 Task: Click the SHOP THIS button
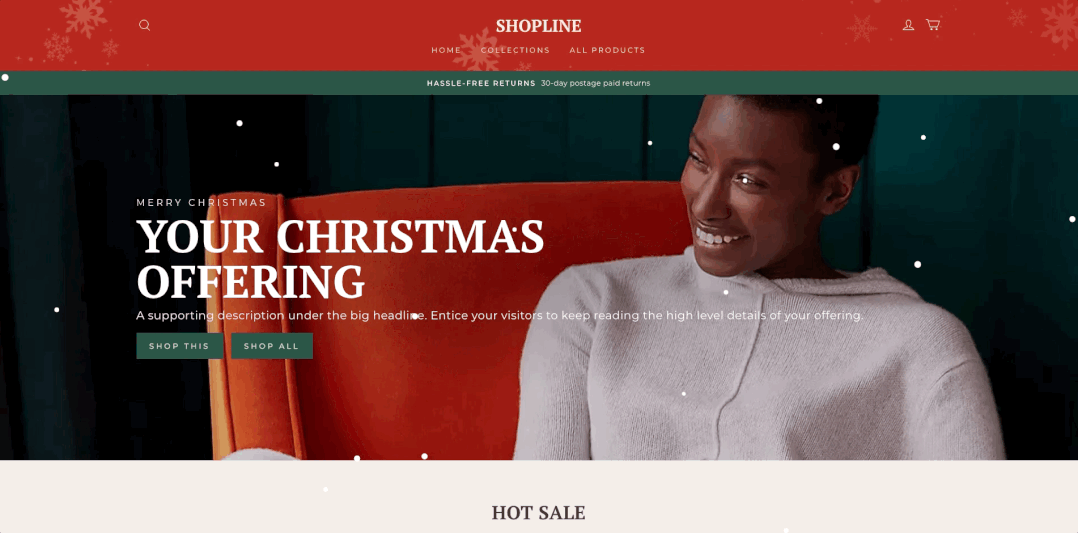click(x=179, y=346)
